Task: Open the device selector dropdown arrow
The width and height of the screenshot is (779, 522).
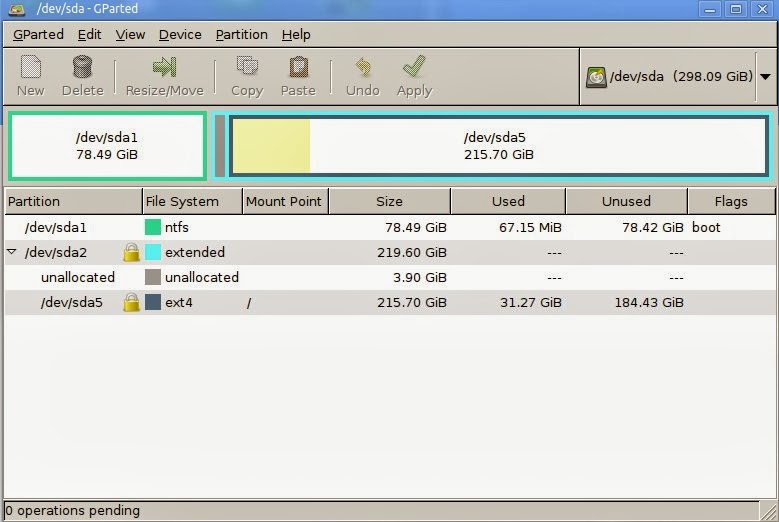Action: [766, 77]
